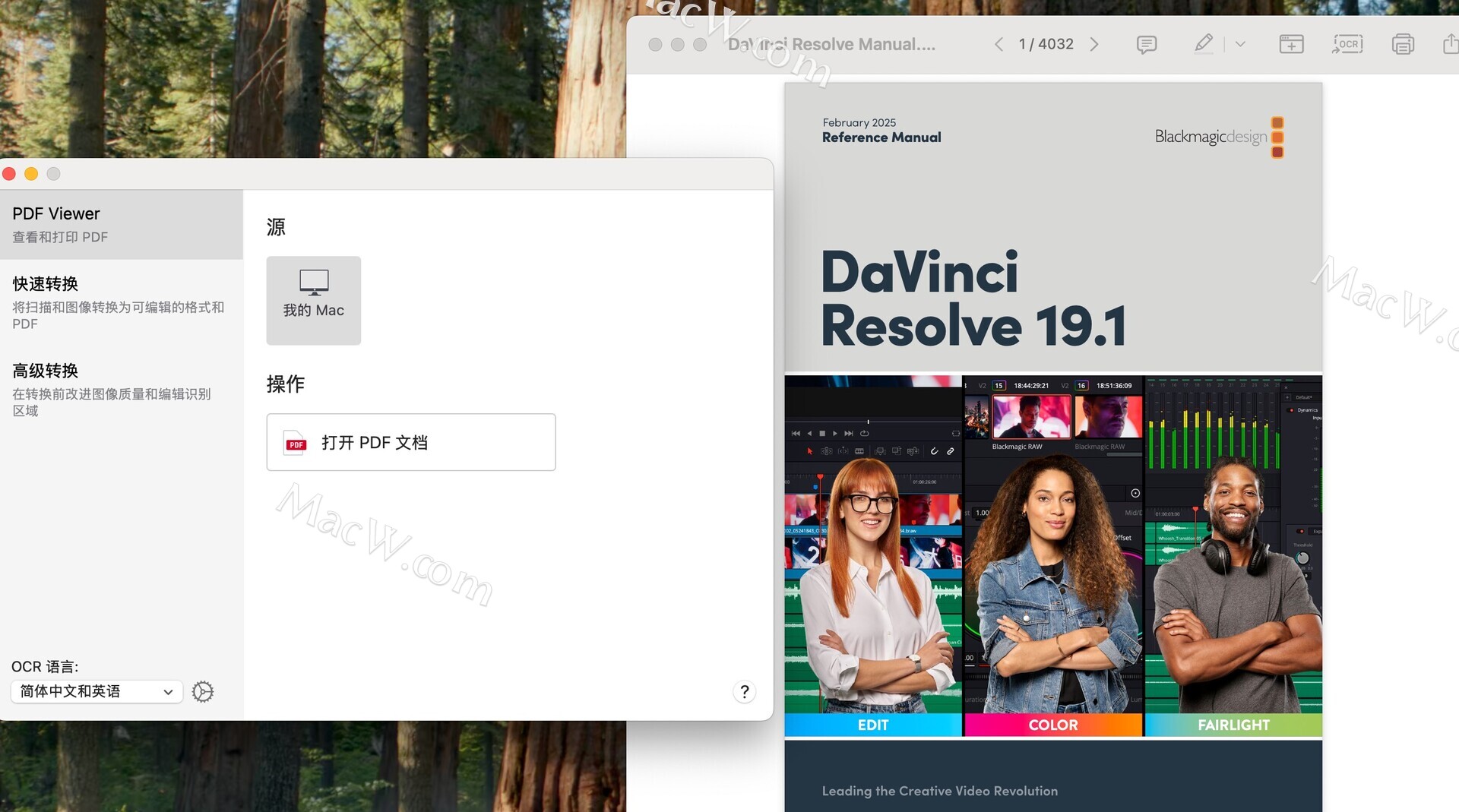
Task: Select PDF Viewer in sidebar
Action: (x=122, y=224)
